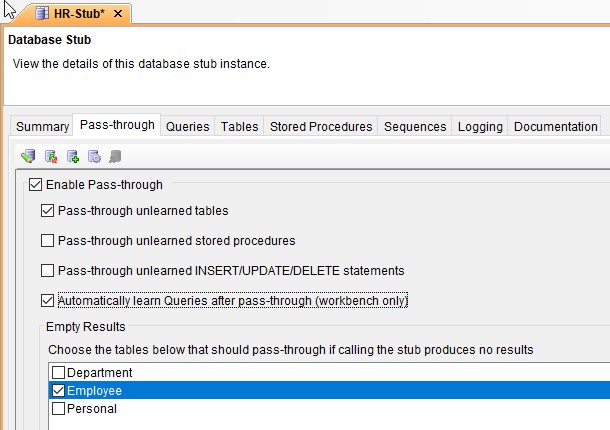
Task: Disable the Enable Pass-through checkbox
Action: tap(36, 185)
